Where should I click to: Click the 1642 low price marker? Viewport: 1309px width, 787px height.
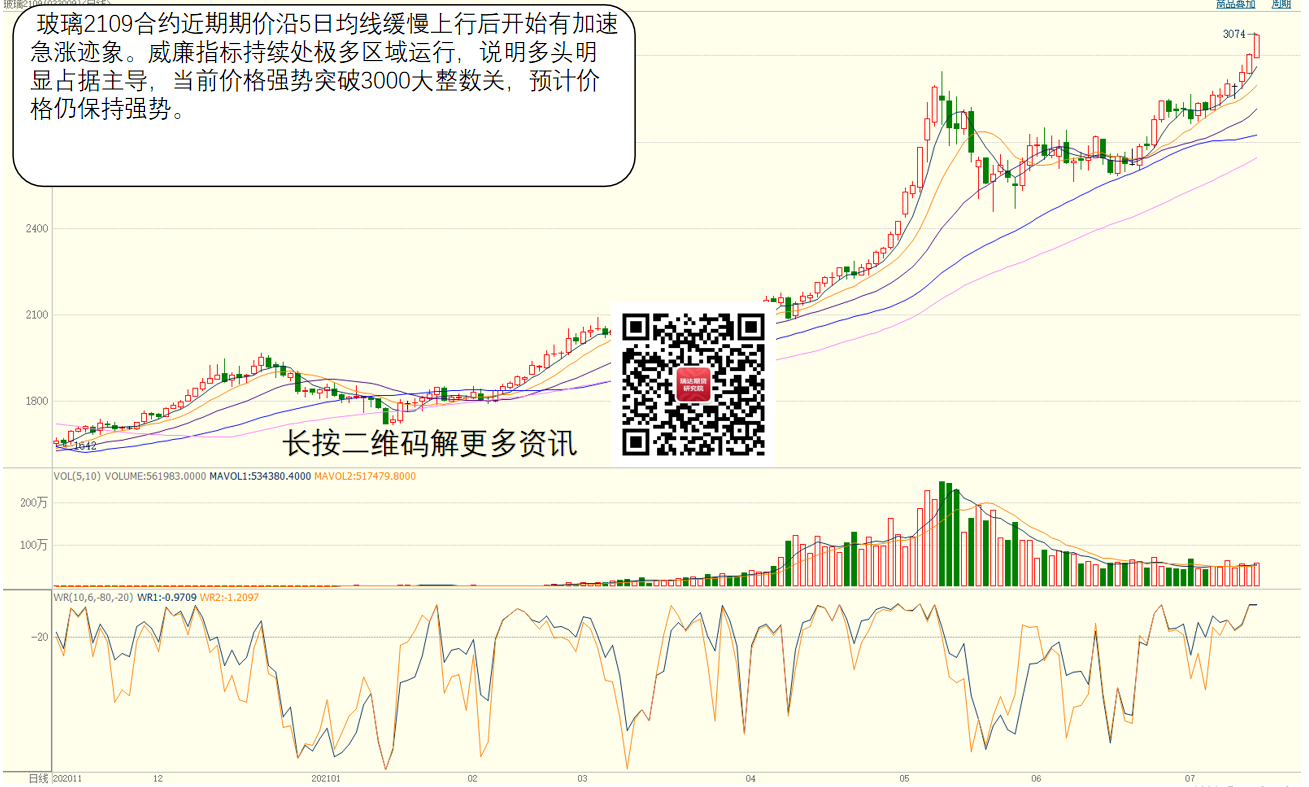85,446
